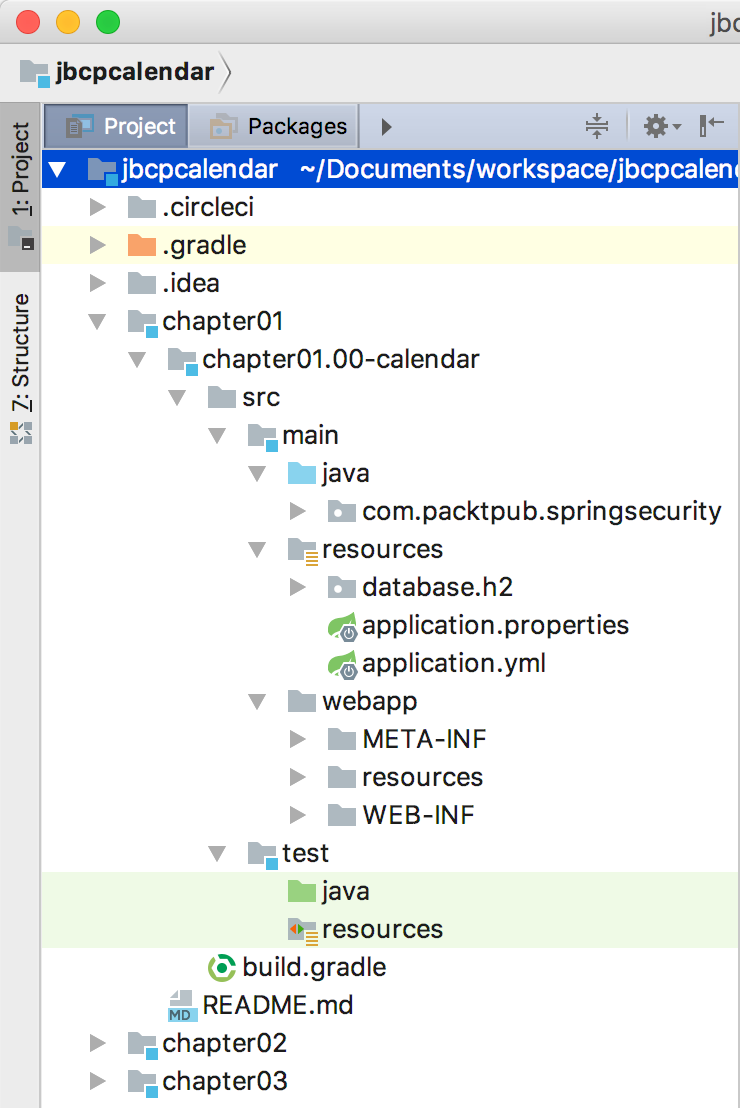Click the hide panel icon
This screenshot has height=1108, width=740.
[x=712, y=126]
